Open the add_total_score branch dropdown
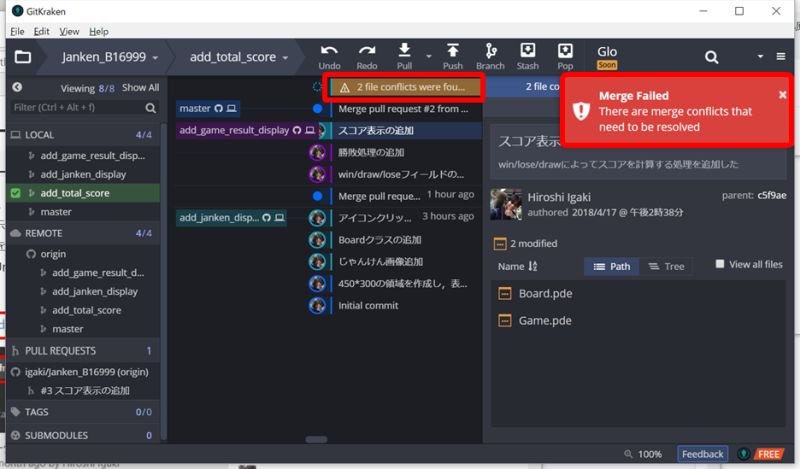This screenshot has height=469, width=800. coord(285,58)
